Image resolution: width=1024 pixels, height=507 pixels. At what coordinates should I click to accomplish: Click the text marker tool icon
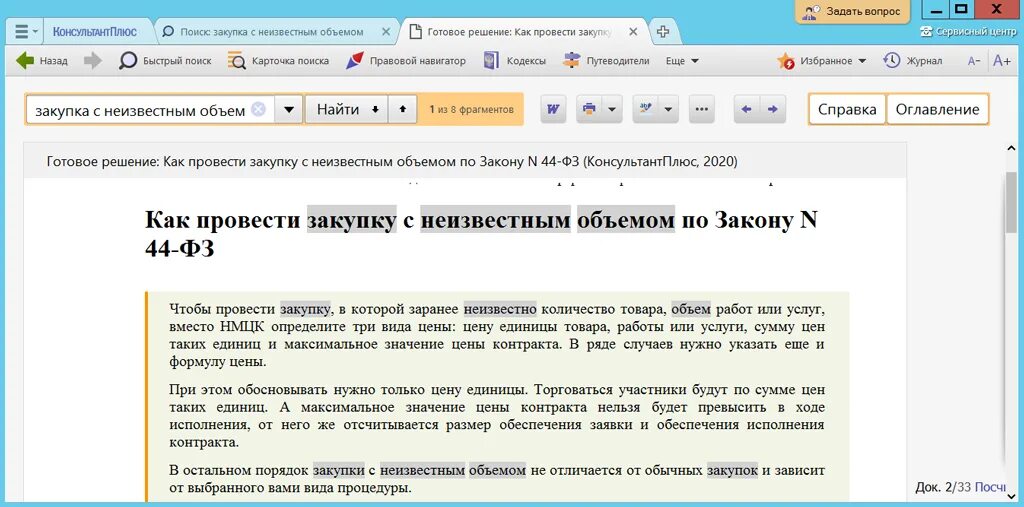click(x=645, y=109)
